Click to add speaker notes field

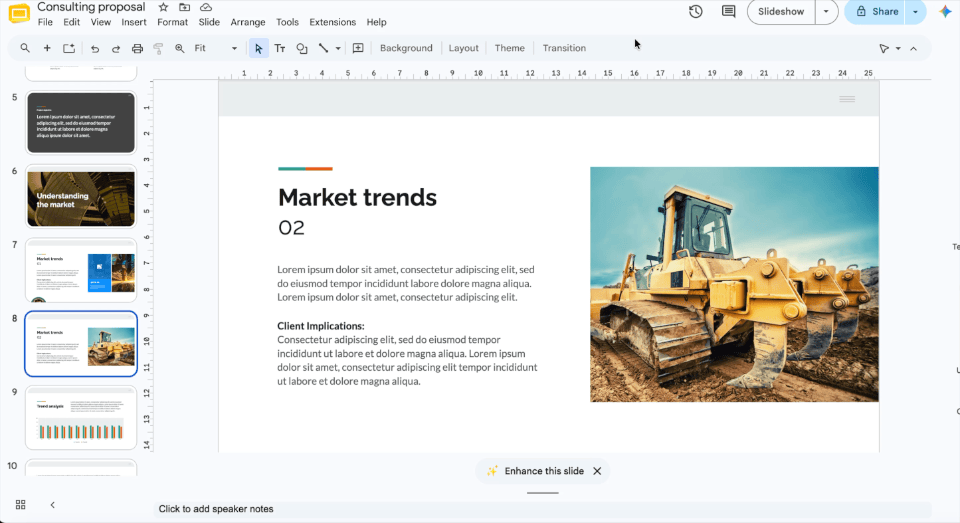click(x=542, y=509)
